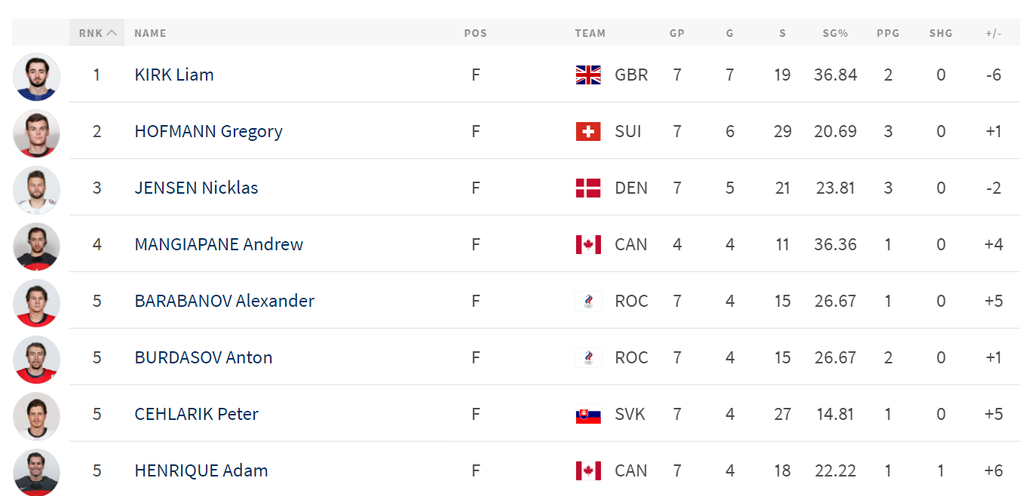Sort table by G column header
This screenshot has height=496, width=1024.
pyautogui.click(x=730, y=33)
